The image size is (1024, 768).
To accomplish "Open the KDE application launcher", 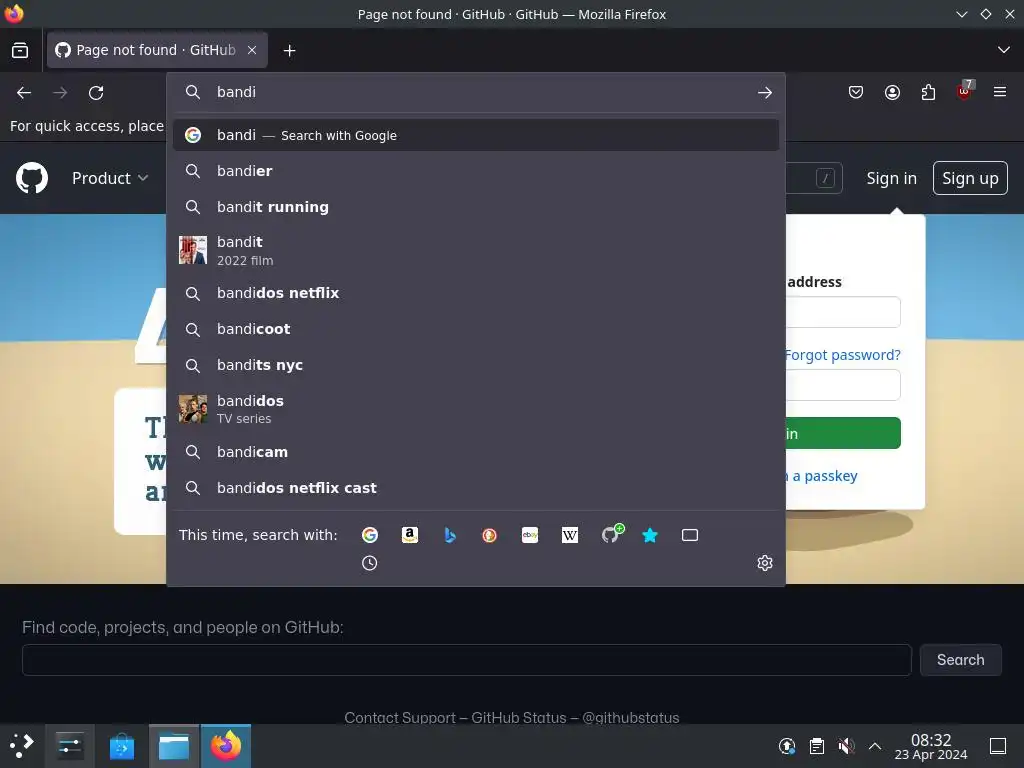I will point(22,746).
